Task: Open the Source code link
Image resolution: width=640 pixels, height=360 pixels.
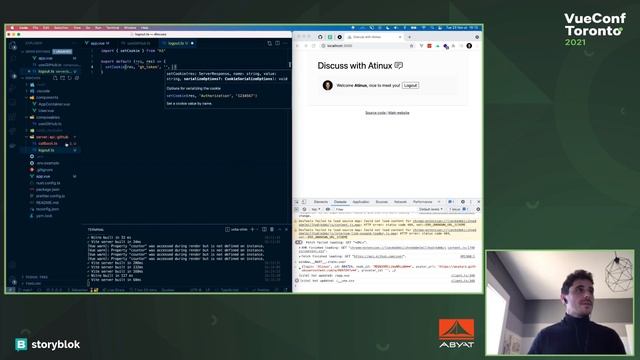Action: click(375, 113)
